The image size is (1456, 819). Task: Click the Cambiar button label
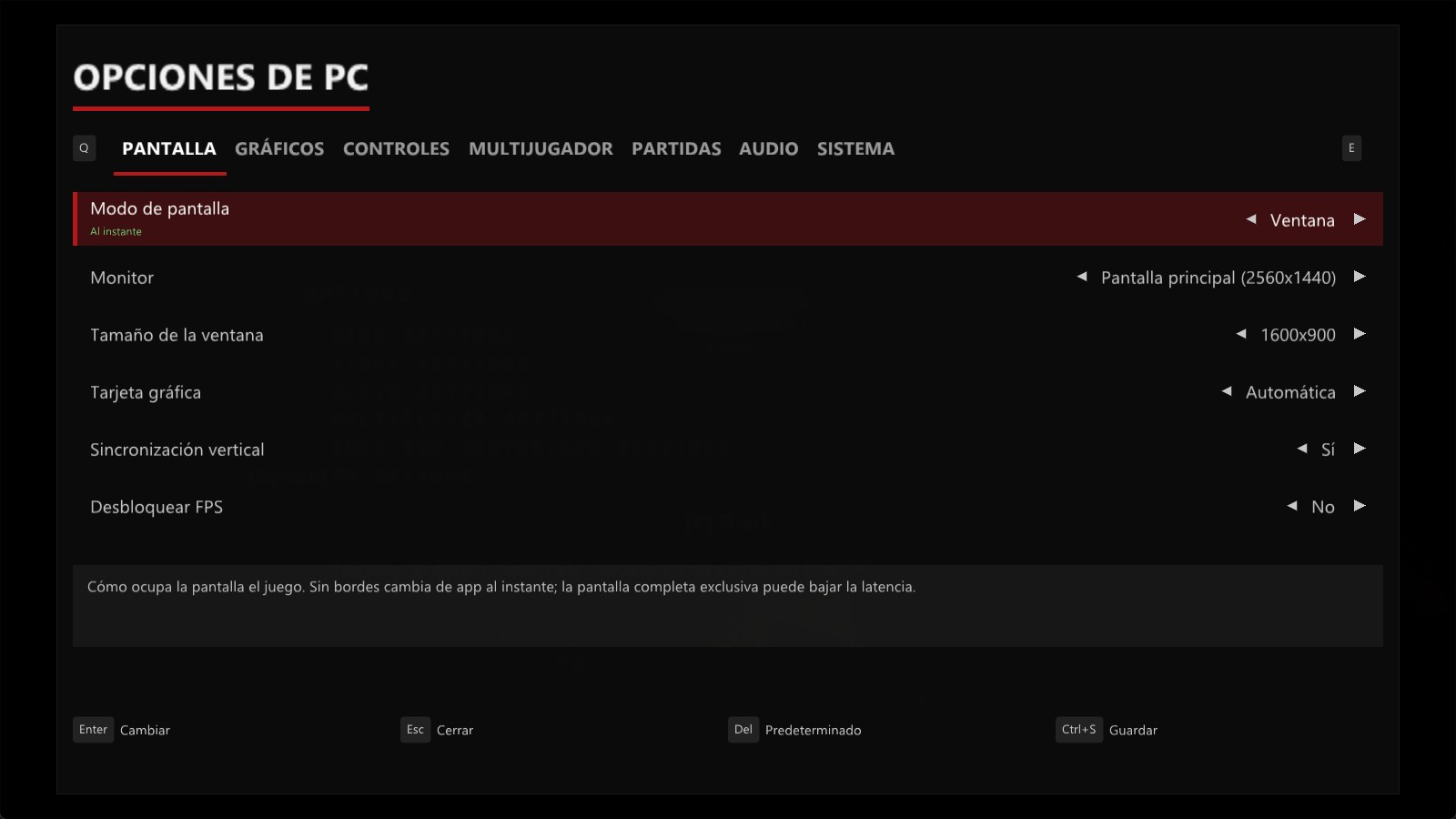click(145, 730)
